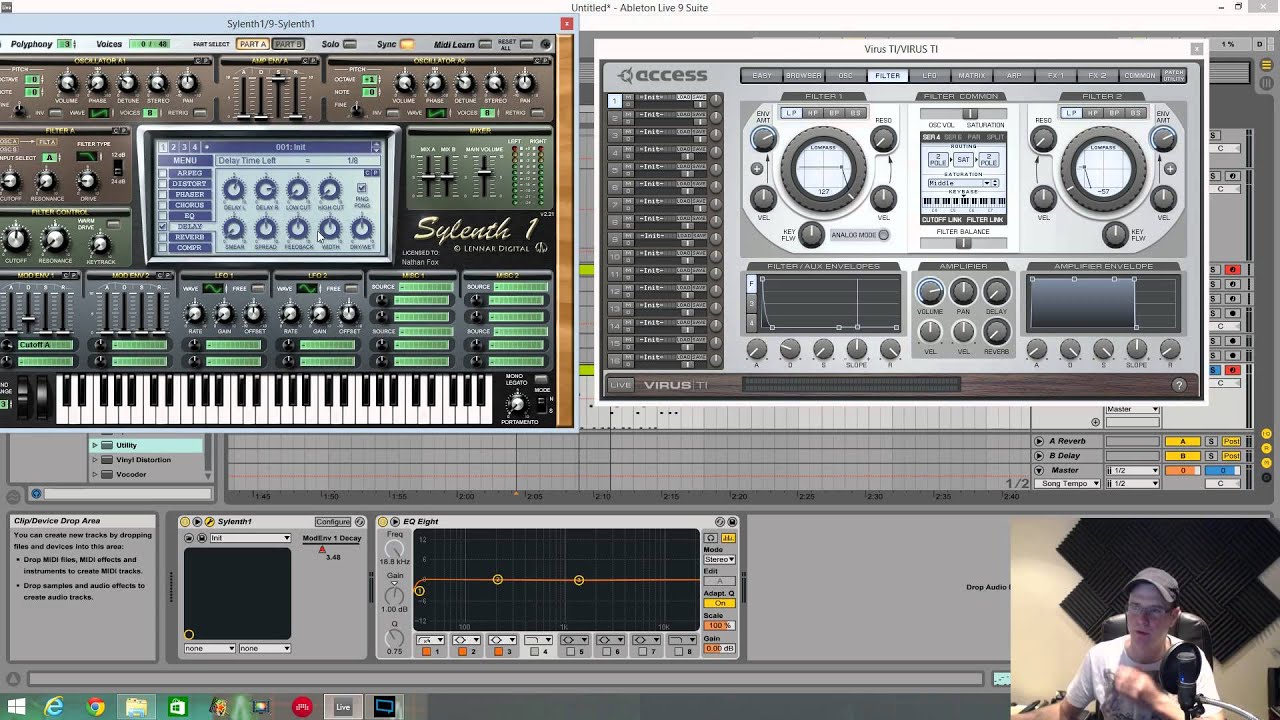Open Internet Explorer from the taskbar
Screen dimensions: 1280x720
53,707
